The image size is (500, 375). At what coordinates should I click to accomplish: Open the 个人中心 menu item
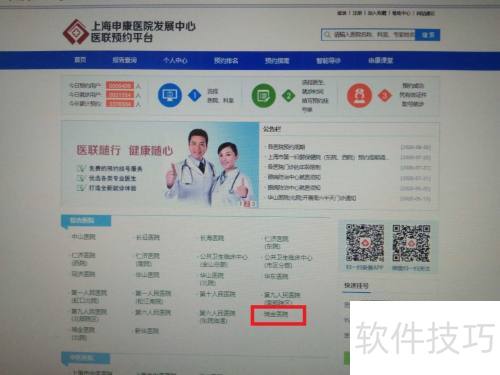[175, 60]
